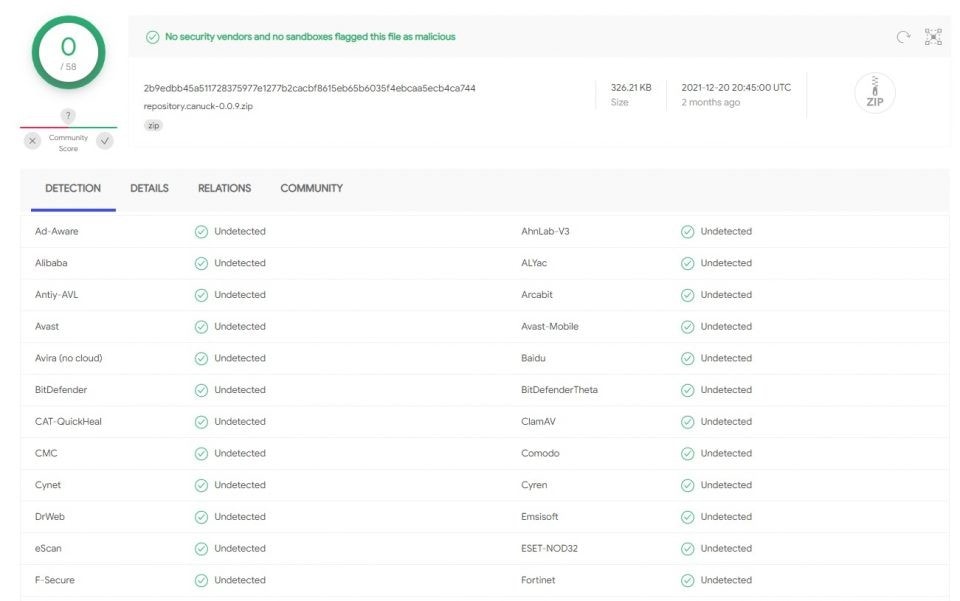The image size is (960, 601).
Task: Open the Community tab
Action: pos(312,189)
